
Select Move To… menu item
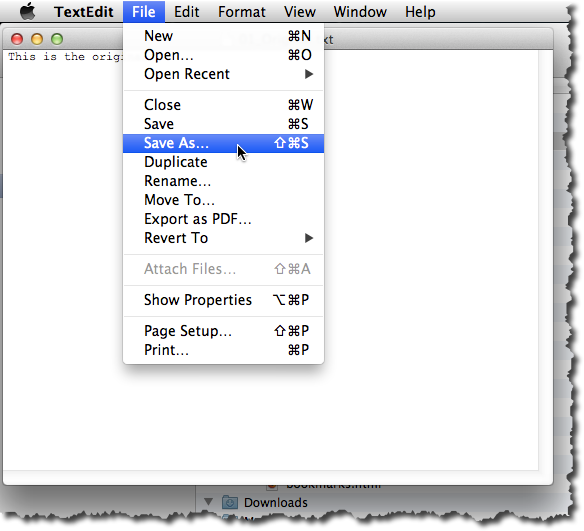(x=223, y=200)
